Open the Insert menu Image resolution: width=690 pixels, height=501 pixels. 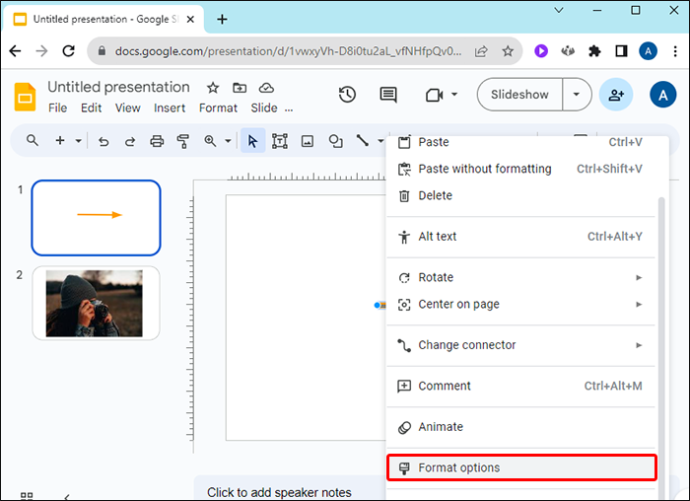(x=169, y=108)
